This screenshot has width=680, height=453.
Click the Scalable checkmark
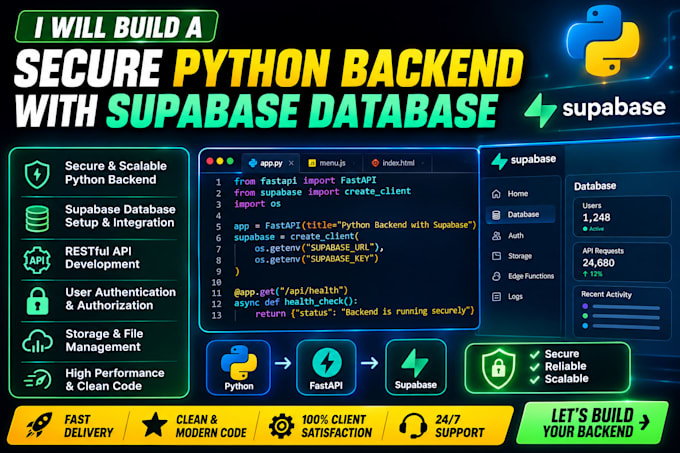click(534, 379)
